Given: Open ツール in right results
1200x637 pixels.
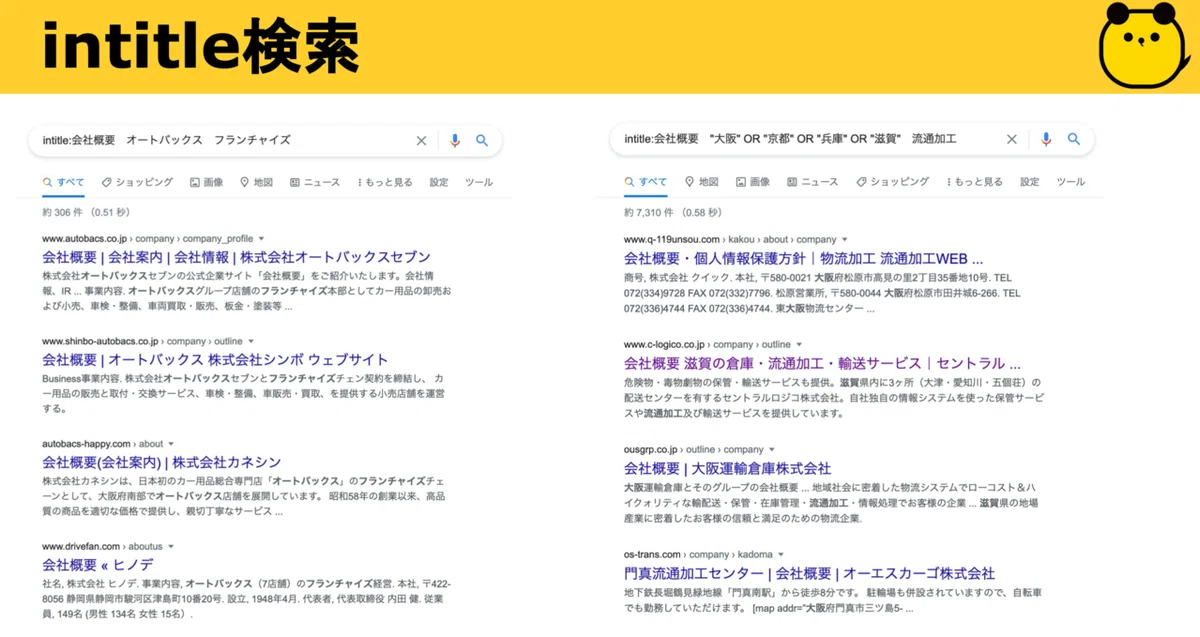Looking at the screenshot, I should tap(1070, 182).
